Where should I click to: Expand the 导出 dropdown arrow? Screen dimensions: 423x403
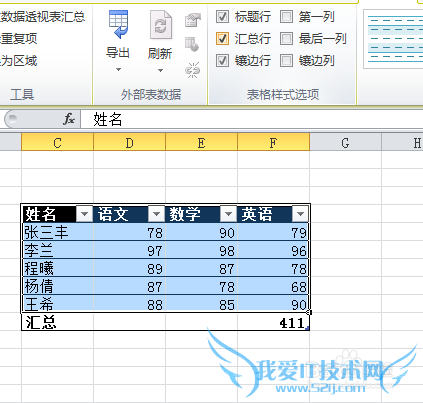pyautogui.click(x=118, y=70)
